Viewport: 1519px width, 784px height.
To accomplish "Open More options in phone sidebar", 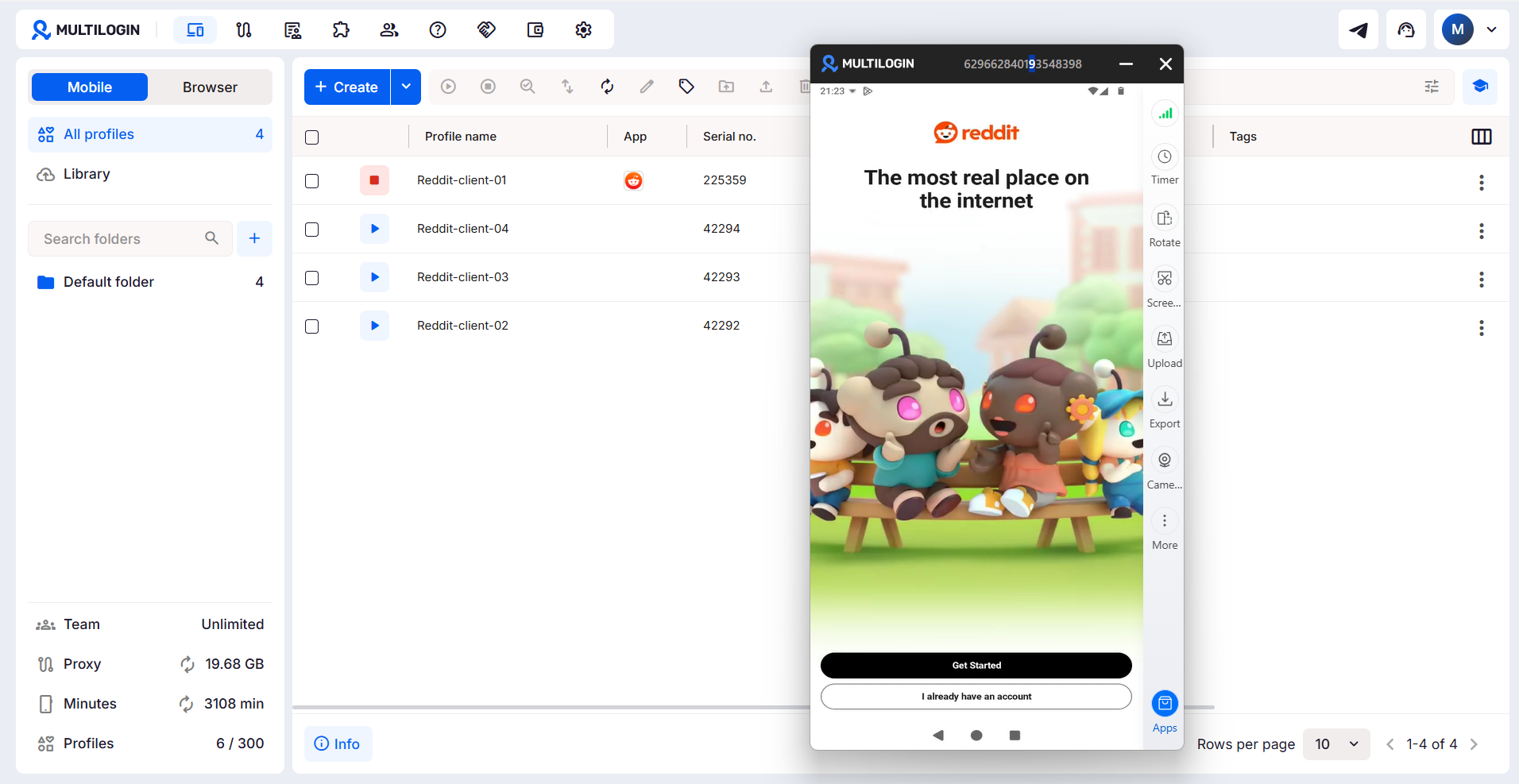I will pos(1165,530).
